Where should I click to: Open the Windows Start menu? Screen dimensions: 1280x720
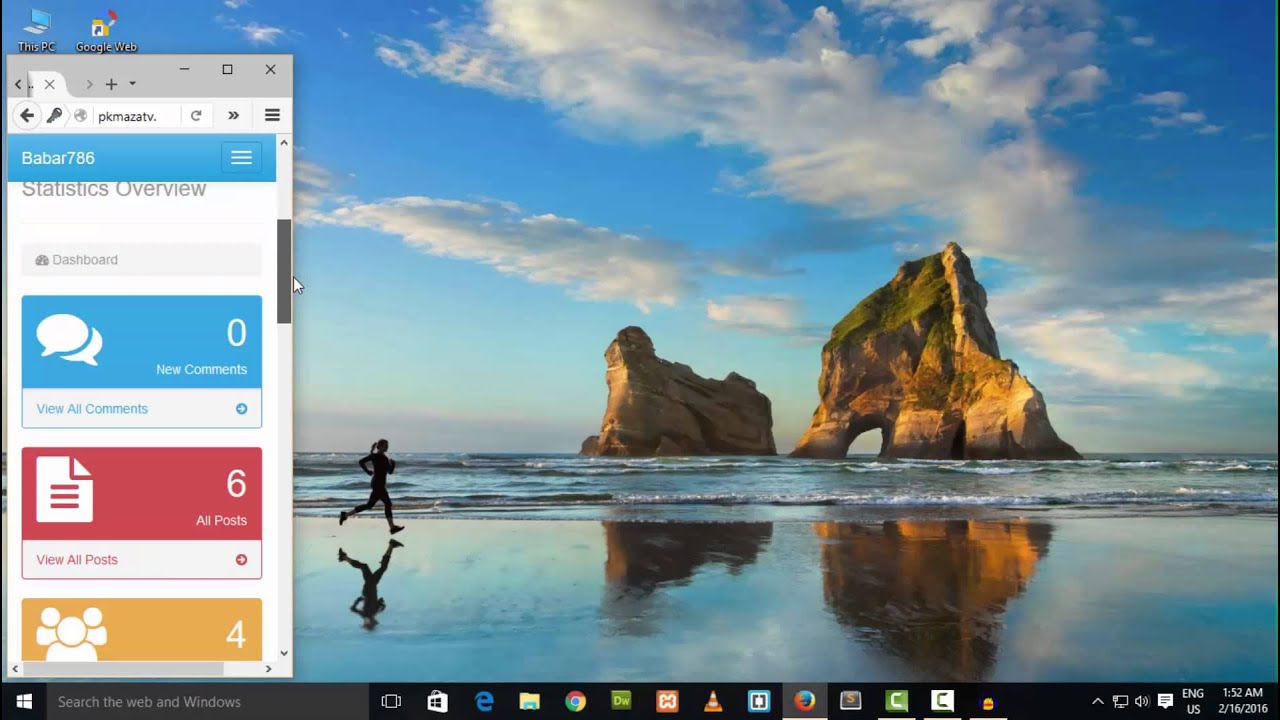coord(24,702)
